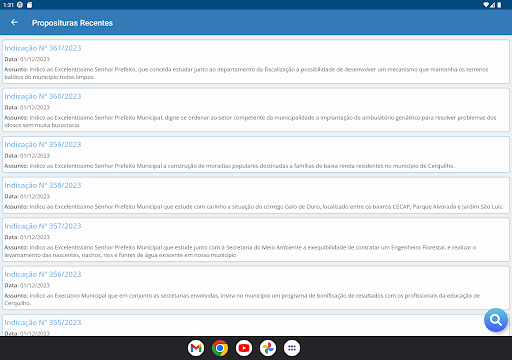This screenshot has height=360, width=512.
Task: Select the Data line of Indicação 360/2023
Action: click(x=27, y=107)
